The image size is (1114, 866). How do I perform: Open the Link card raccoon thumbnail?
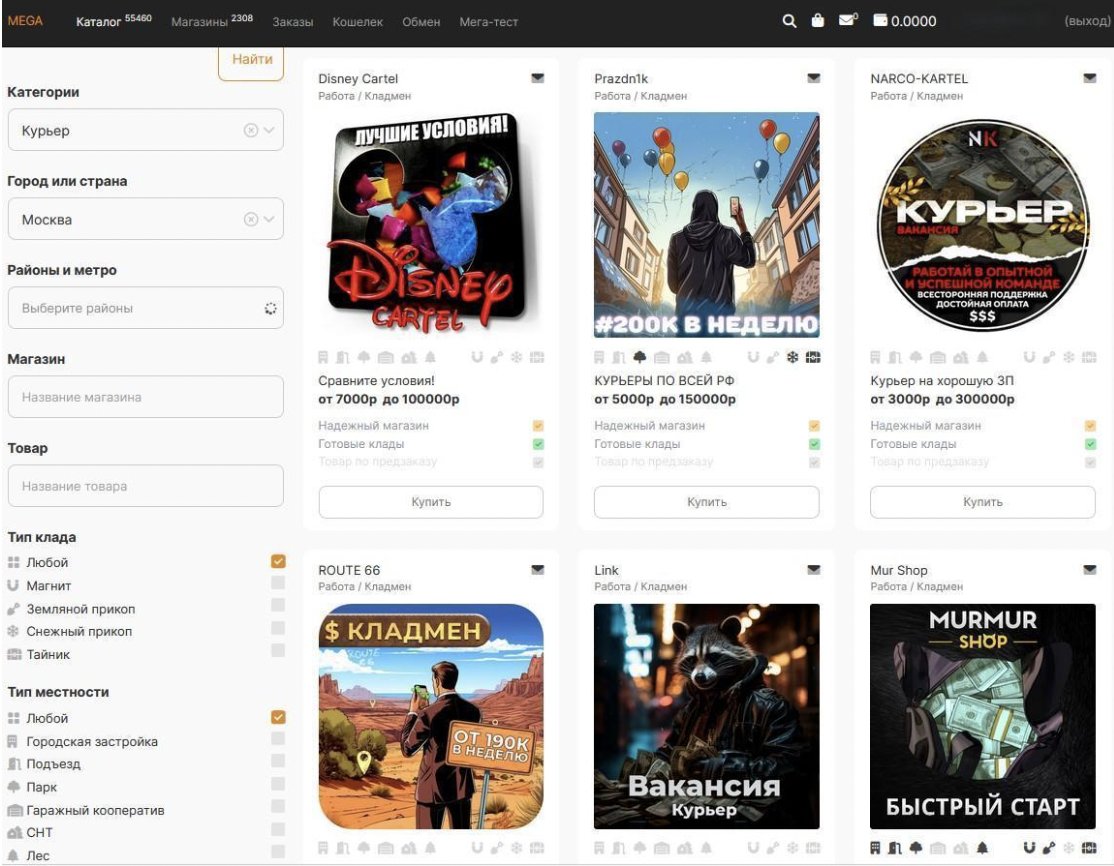coord(707,716)
